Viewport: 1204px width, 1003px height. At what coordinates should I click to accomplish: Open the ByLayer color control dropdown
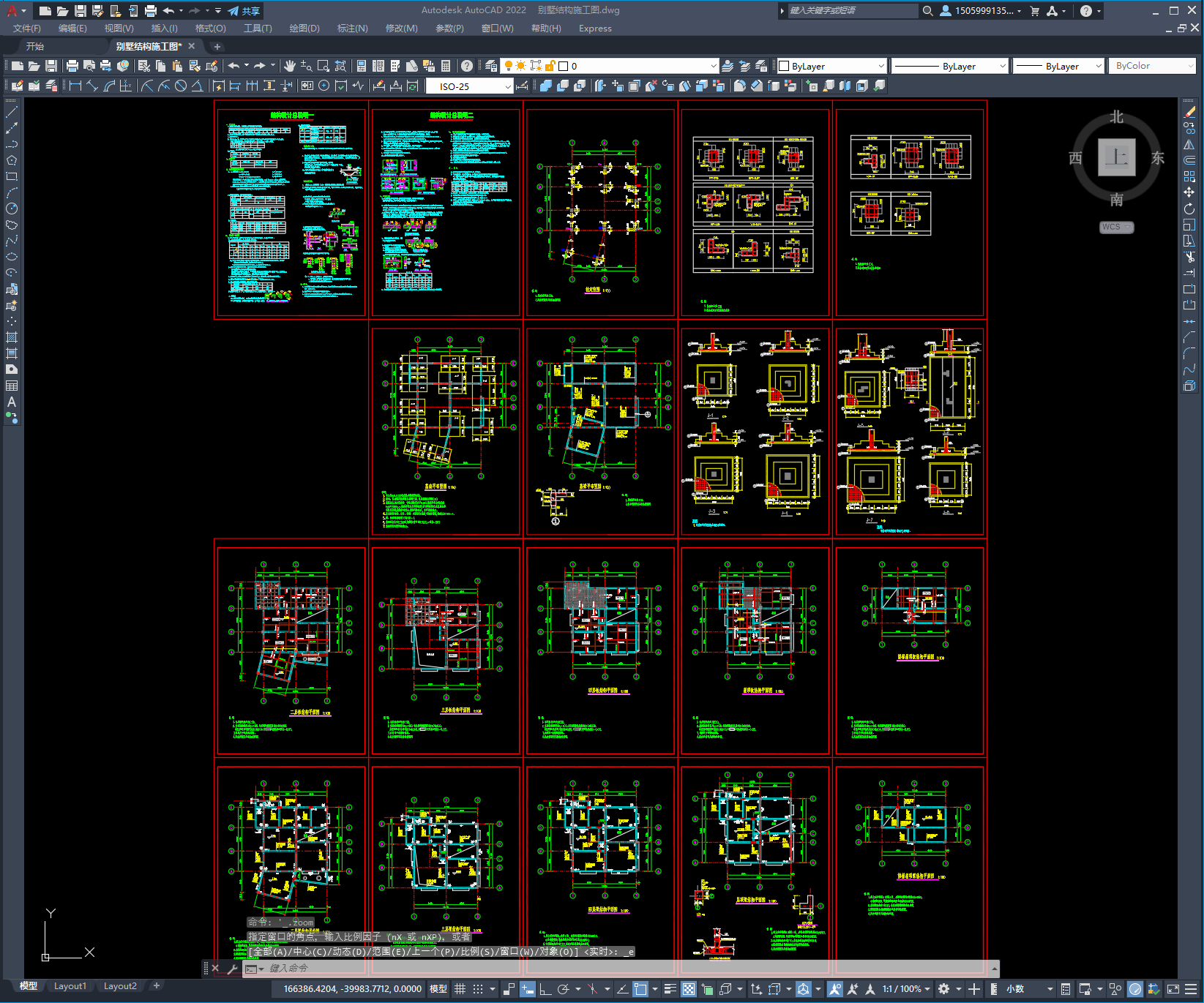click(881, 66)
